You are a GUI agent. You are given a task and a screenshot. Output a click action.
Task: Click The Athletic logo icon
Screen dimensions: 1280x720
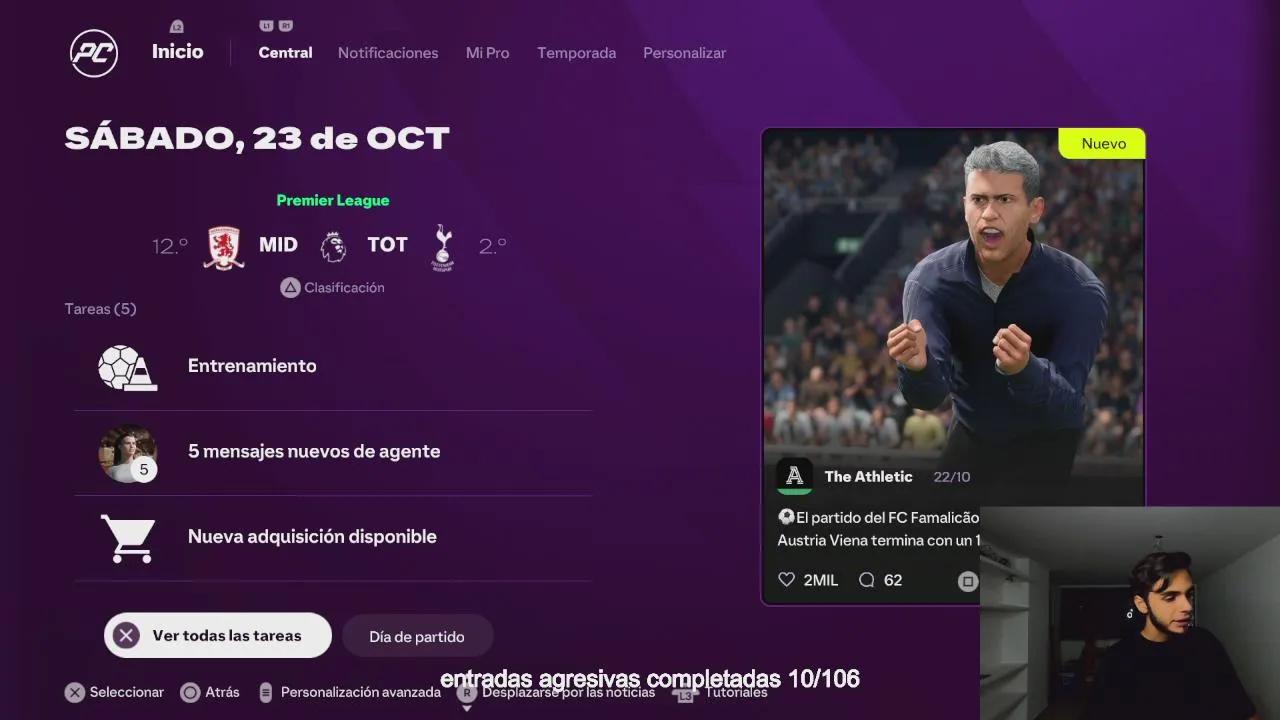pyautogui.click(x=795, y=476)
